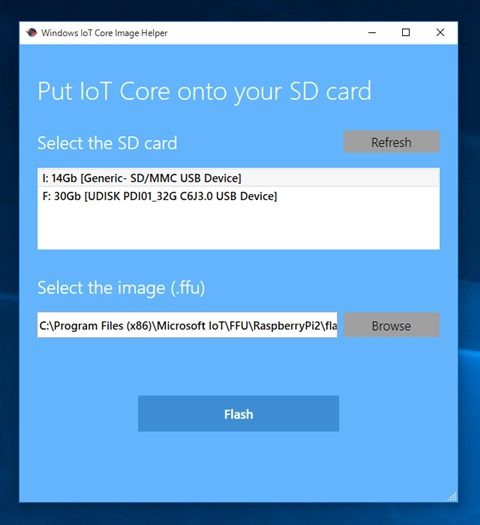This screenshot has height=525, width=480.
Task: Click the Refresh button
Action: pos(392,142)
